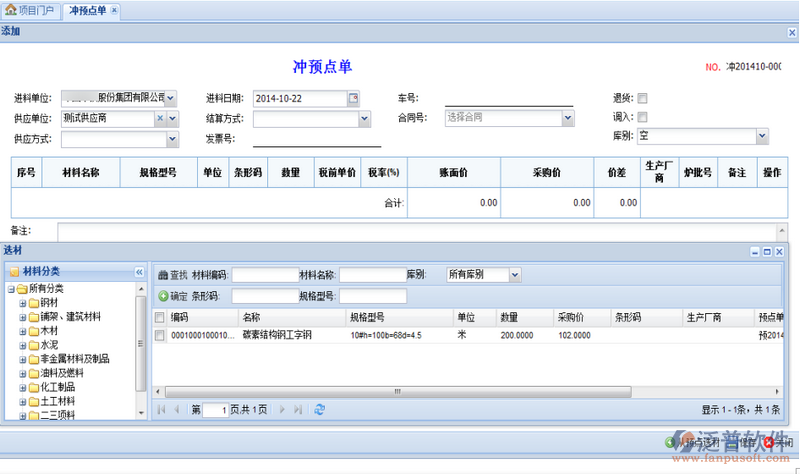Click the 材料名称 search input field

click(370, 274)
